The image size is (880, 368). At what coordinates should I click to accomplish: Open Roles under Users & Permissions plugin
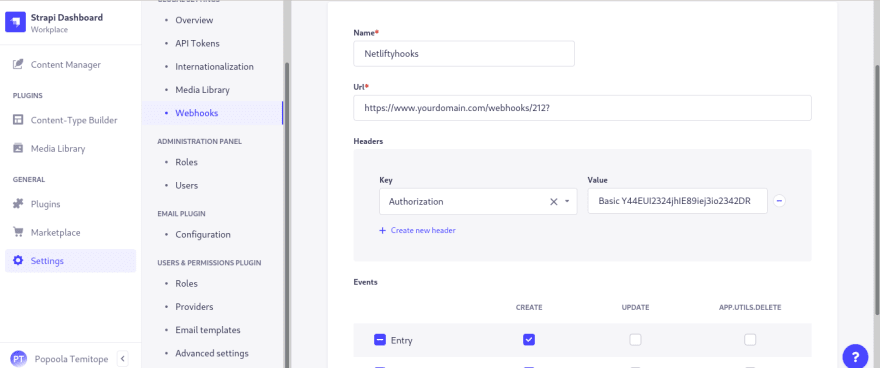tap(186, 284)
